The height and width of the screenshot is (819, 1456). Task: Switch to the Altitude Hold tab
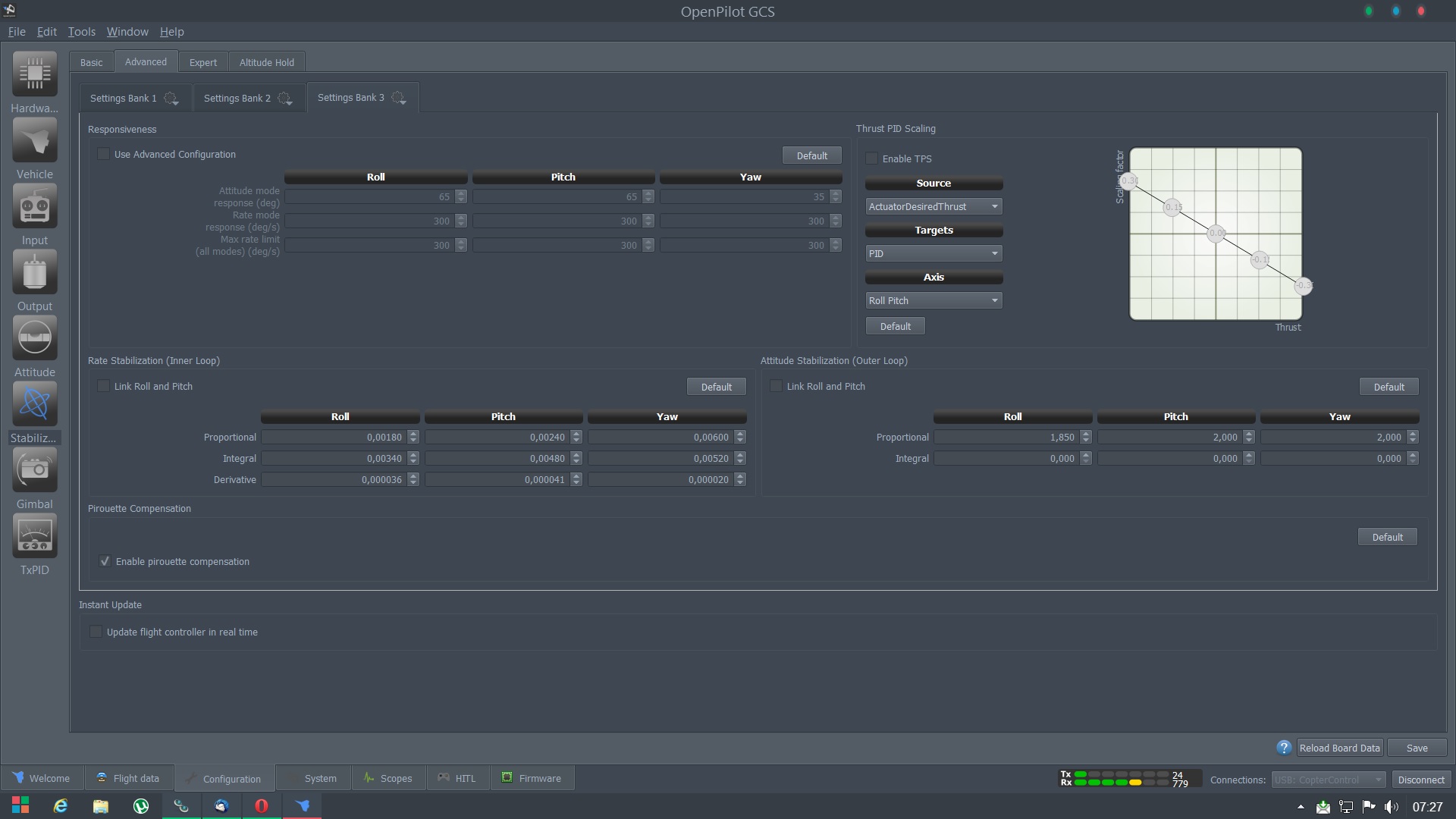click(x=266, y=62)
